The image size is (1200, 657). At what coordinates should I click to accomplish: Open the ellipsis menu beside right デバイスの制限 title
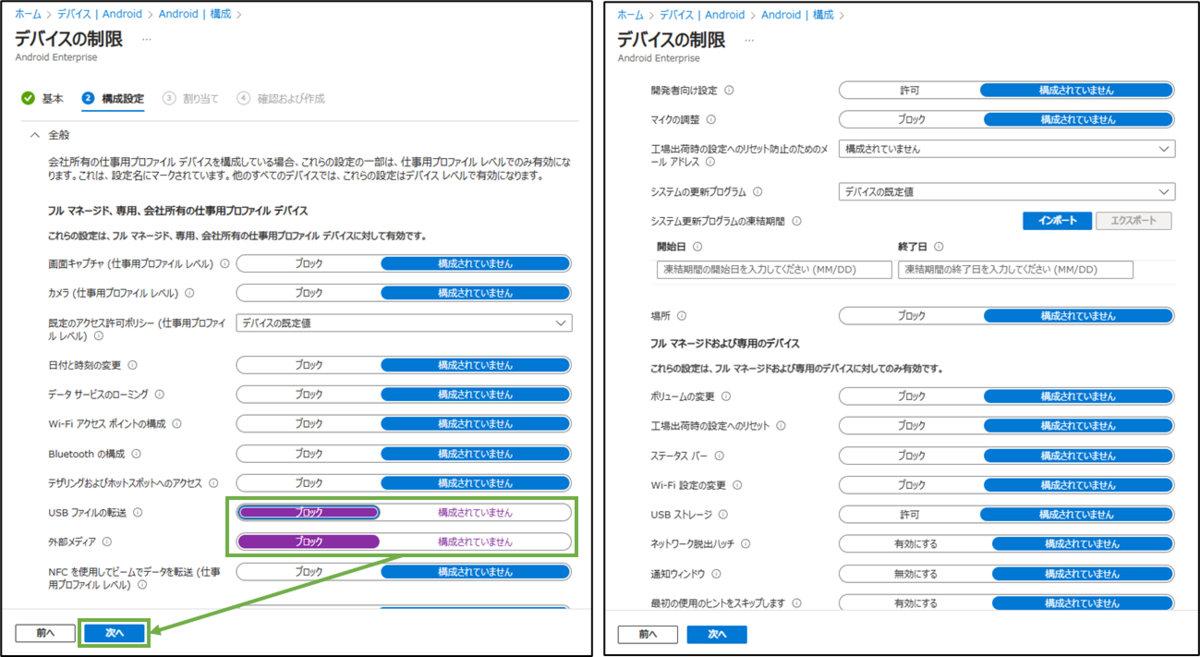point(748,39)
